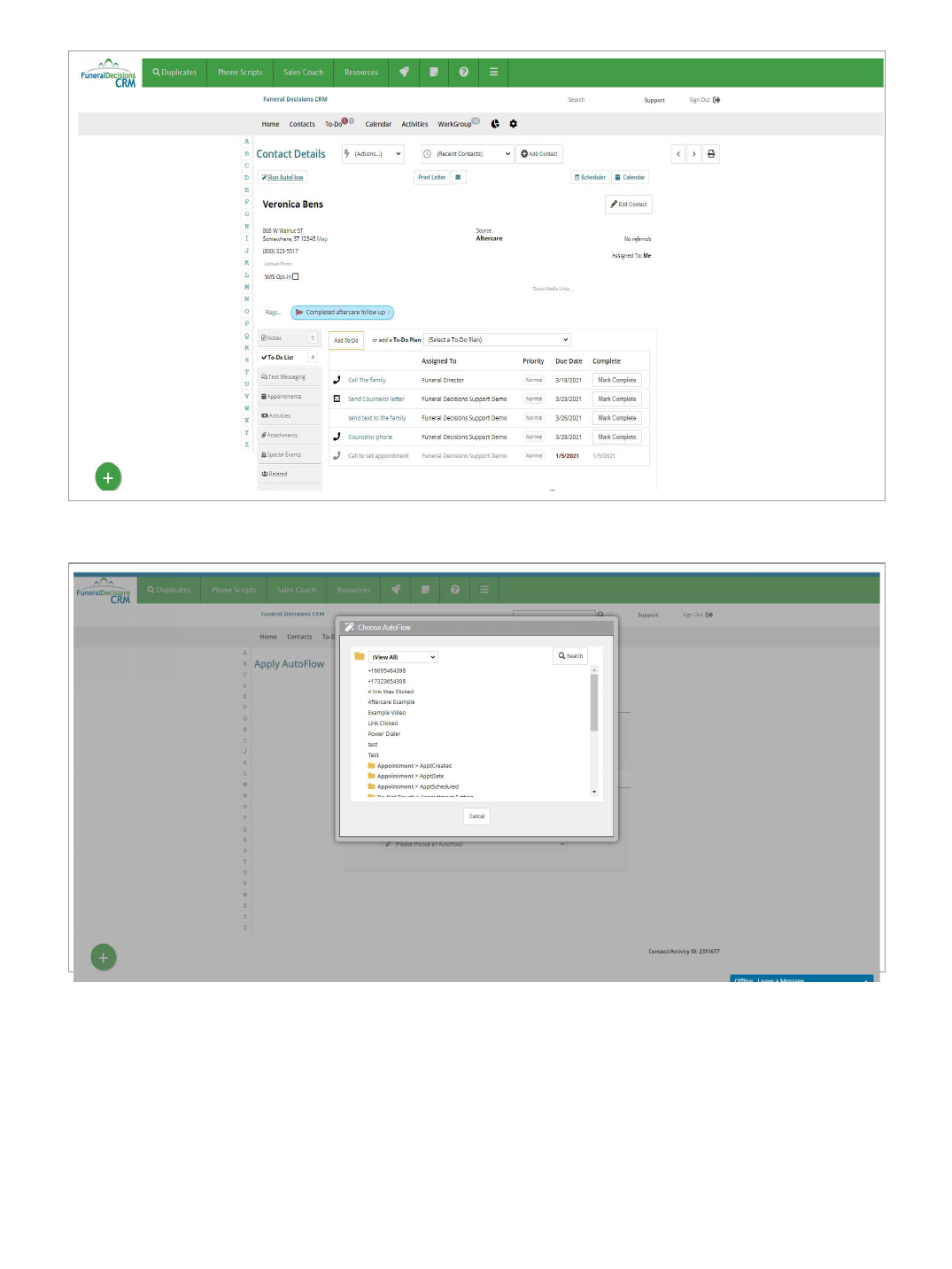Open the (Actions...) dropdown

click(x=374, y=154)
